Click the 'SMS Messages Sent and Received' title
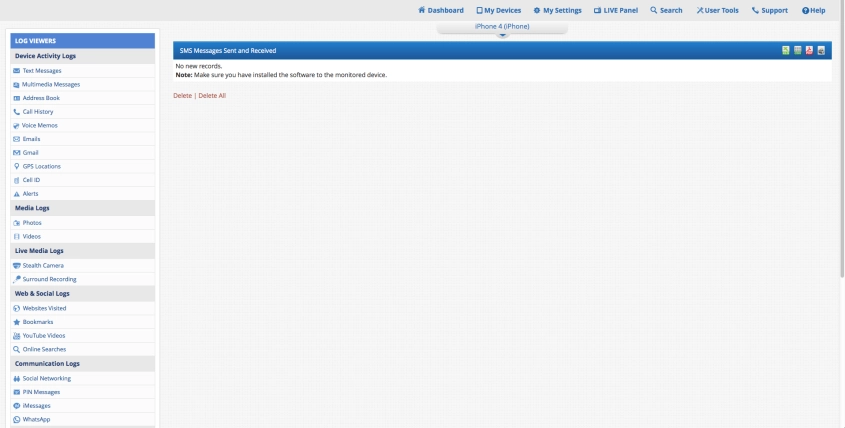This screenshot has width=845, height=428. (x=227, y=51)
